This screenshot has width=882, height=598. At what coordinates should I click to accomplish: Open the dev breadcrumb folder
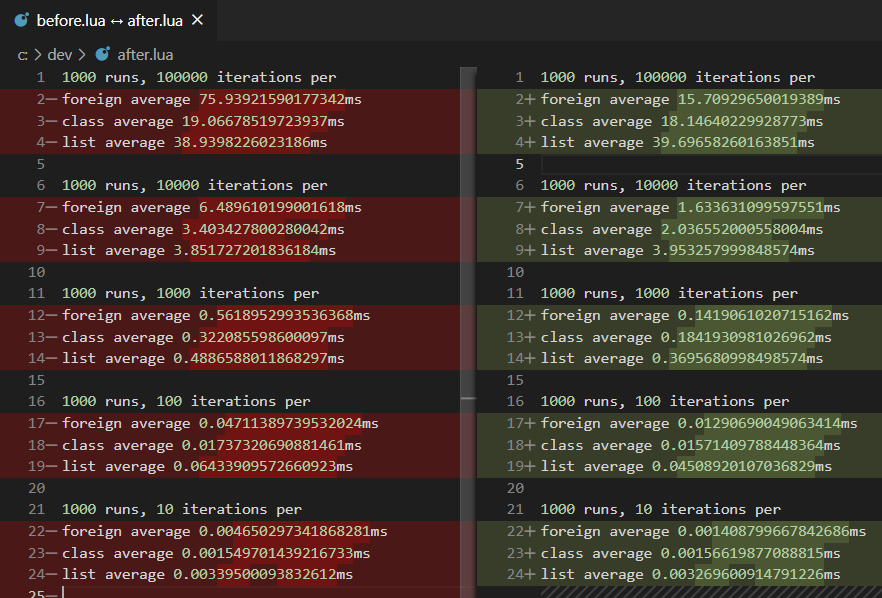point(60,55)
